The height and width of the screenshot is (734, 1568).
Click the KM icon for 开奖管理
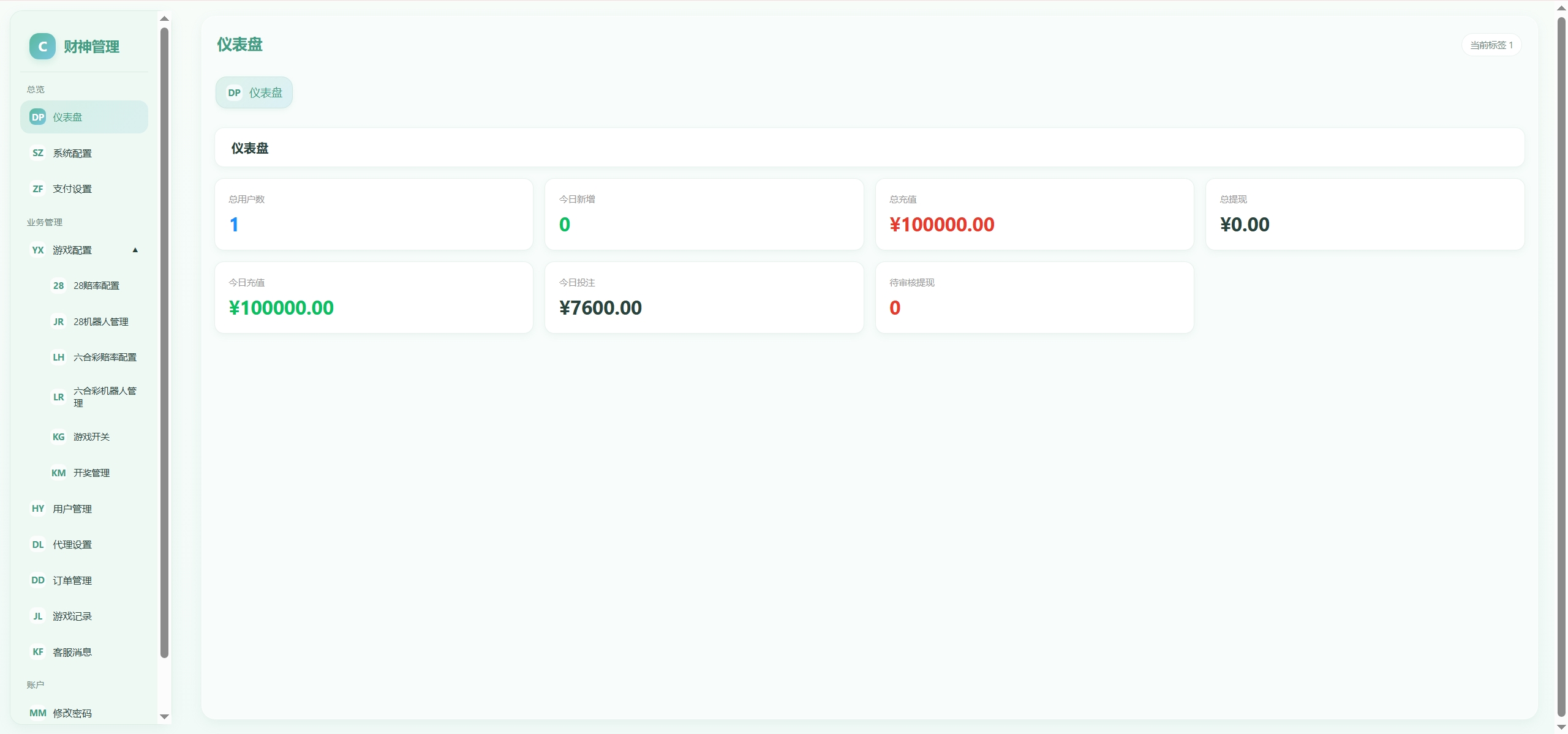[x=58, y=473]
